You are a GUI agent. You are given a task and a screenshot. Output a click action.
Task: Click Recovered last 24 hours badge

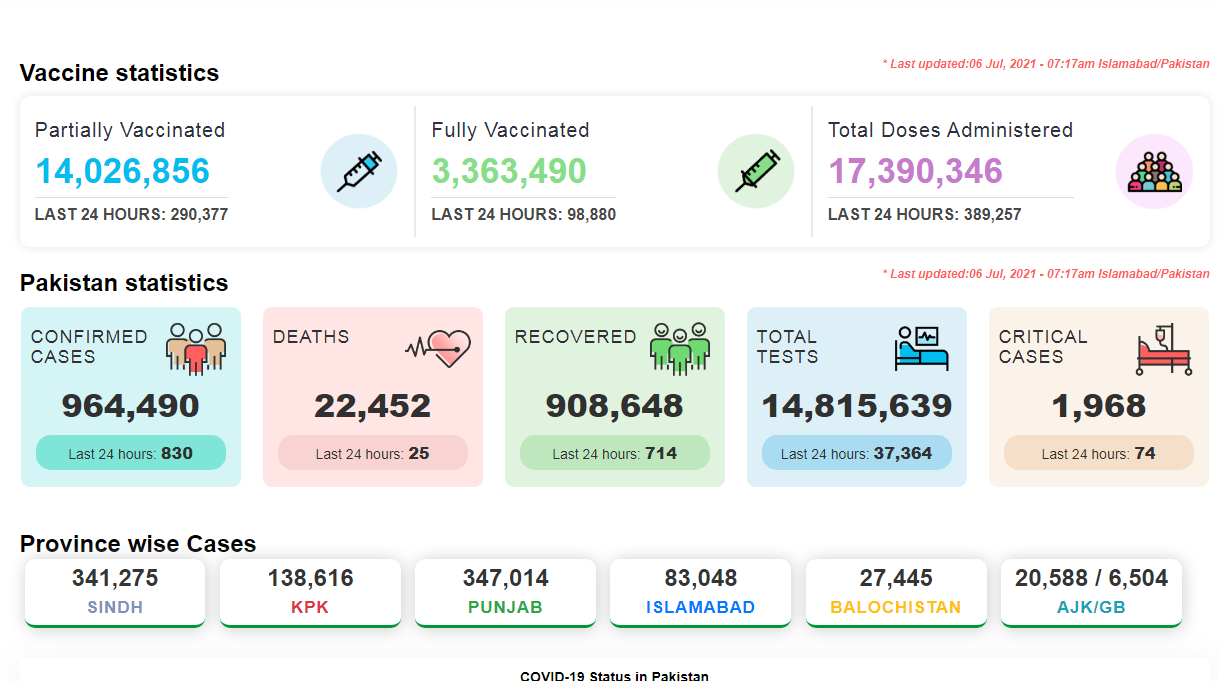[x=615, y=453]
